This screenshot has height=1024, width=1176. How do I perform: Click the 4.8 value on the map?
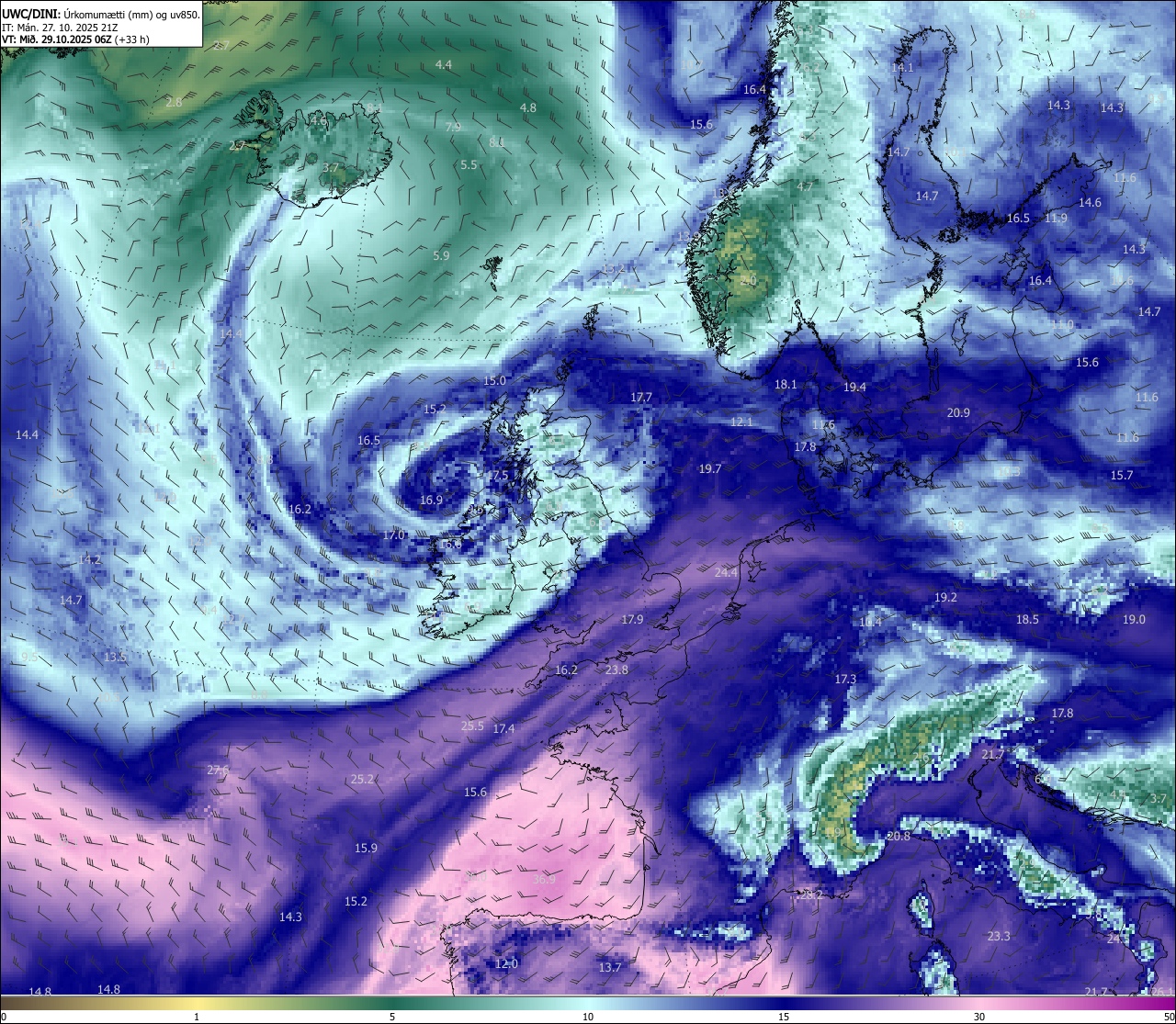528,107
